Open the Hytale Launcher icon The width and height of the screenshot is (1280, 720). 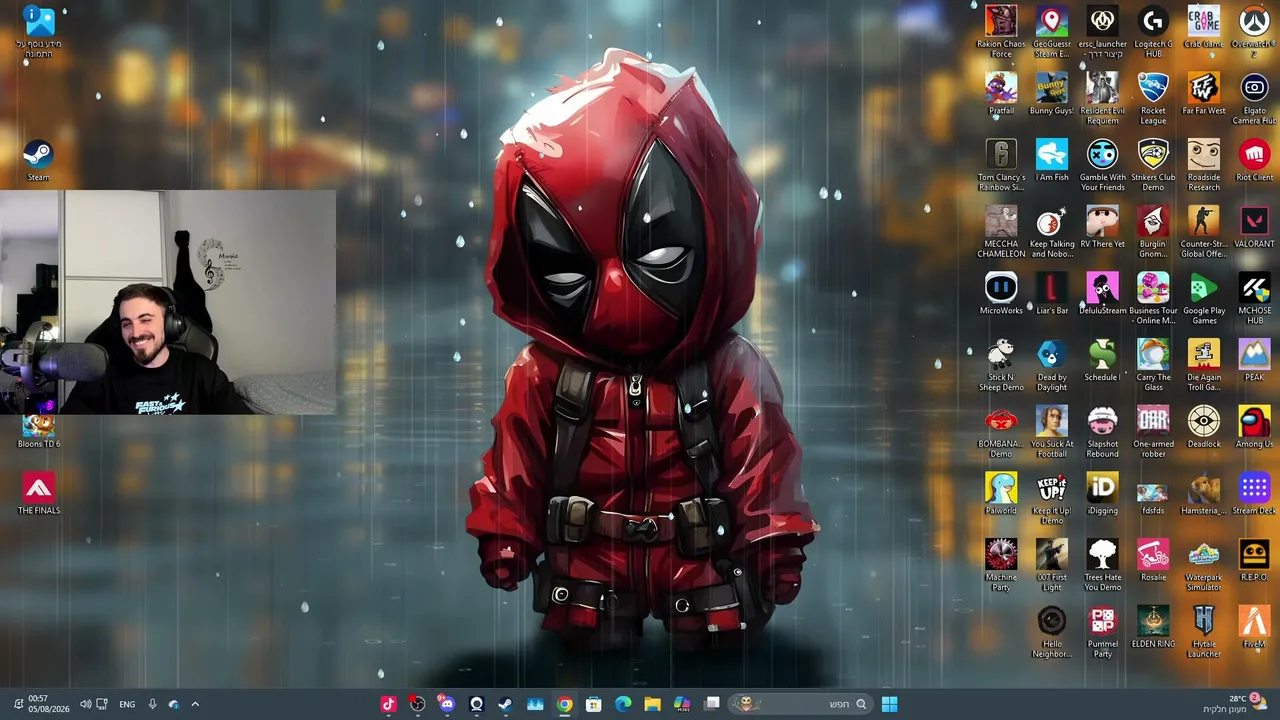pos(1203,632)
